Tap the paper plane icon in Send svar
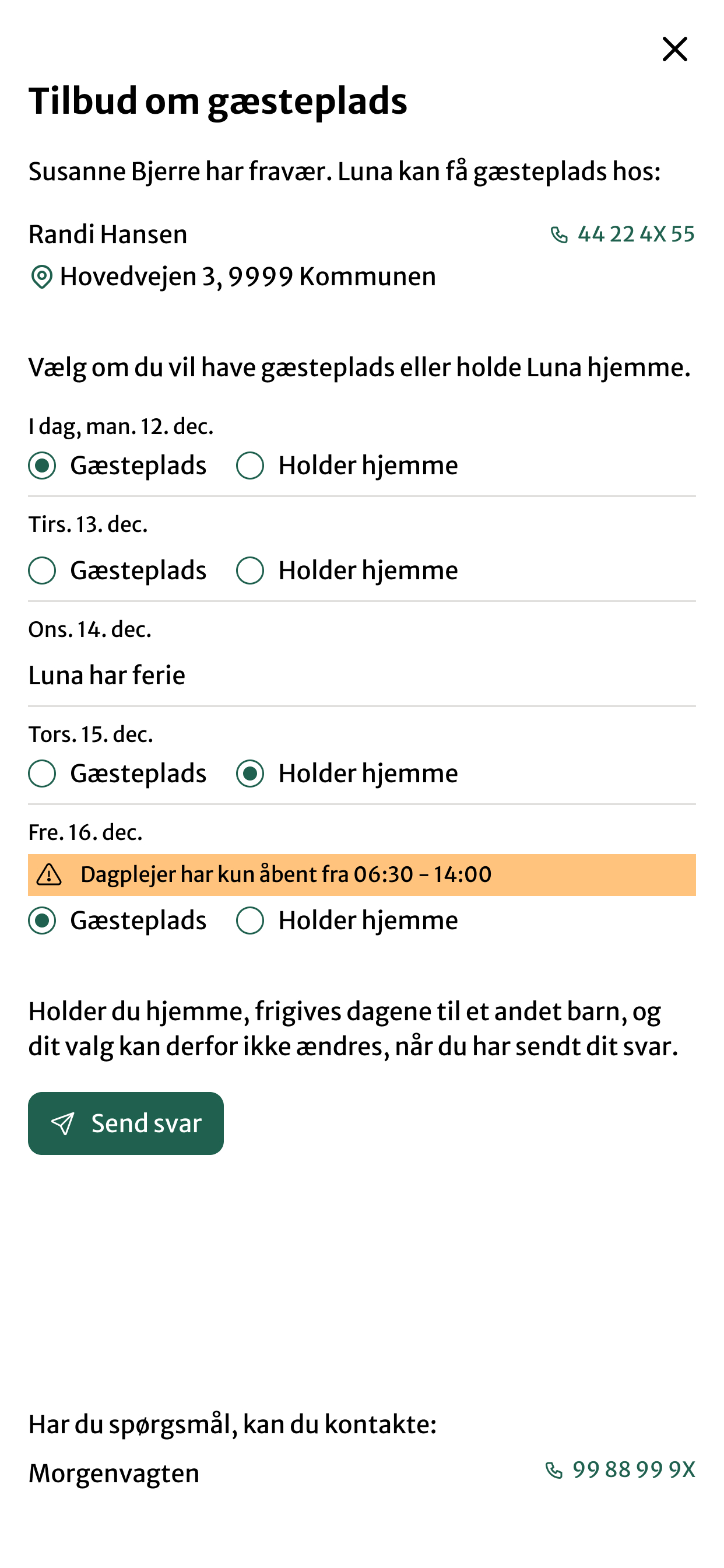The height and width of the screenshot is (1568, 724). 63,1123
